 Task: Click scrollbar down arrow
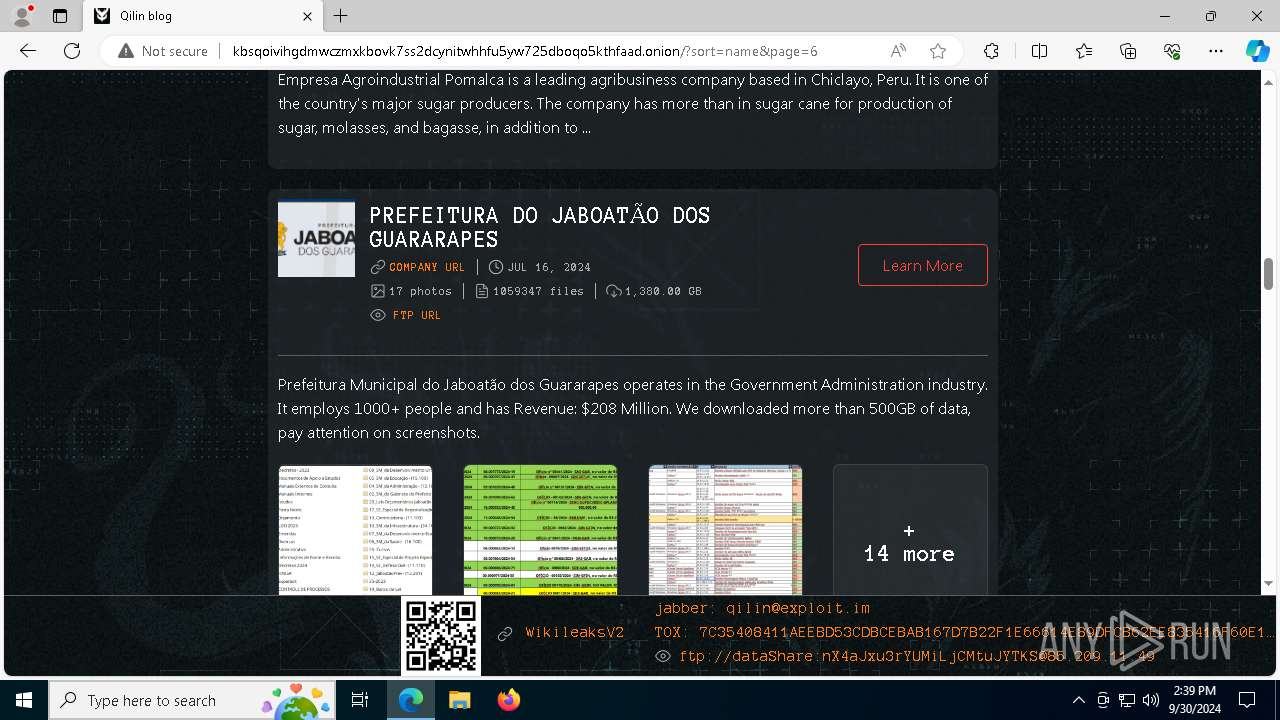click(x=1269, y=584)
